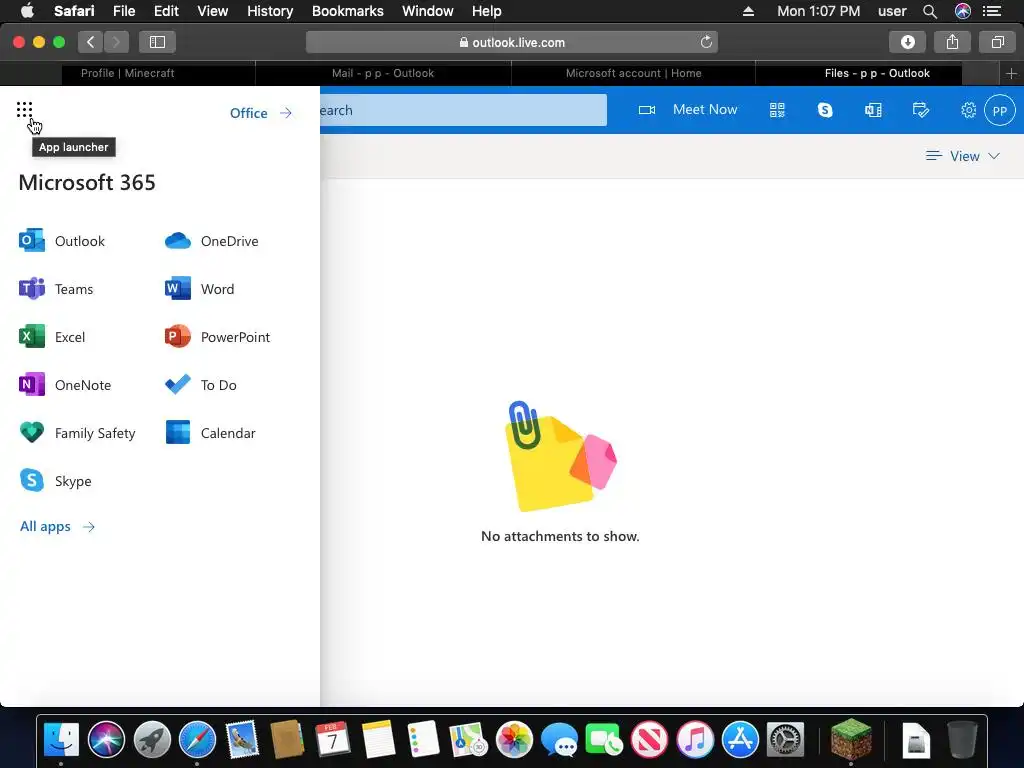This screenshot has width=1024, height=768.
Task: Reload the outlook.live.com page
Action: click(x=706, y=42)
